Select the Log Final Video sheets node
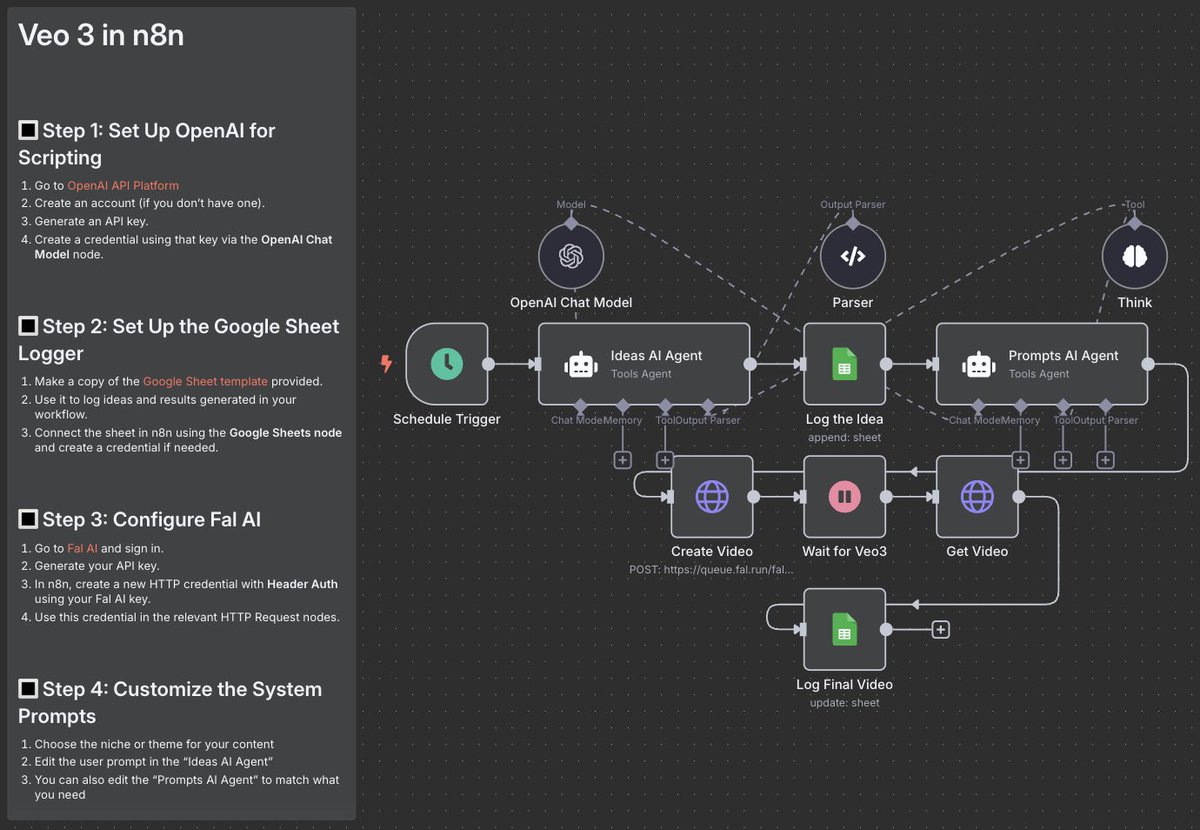1200x830 pixels. 845,629
